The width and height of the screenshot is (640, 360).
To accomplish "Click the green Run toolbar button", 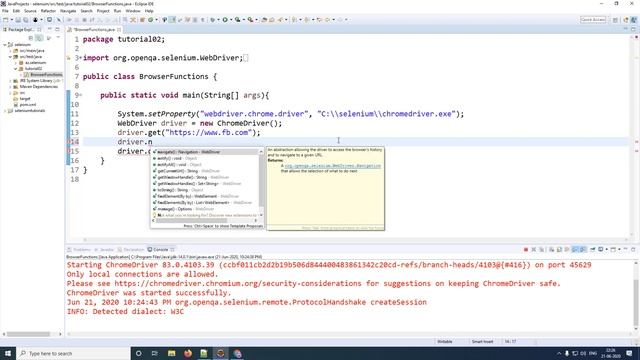I will [225, 20].
